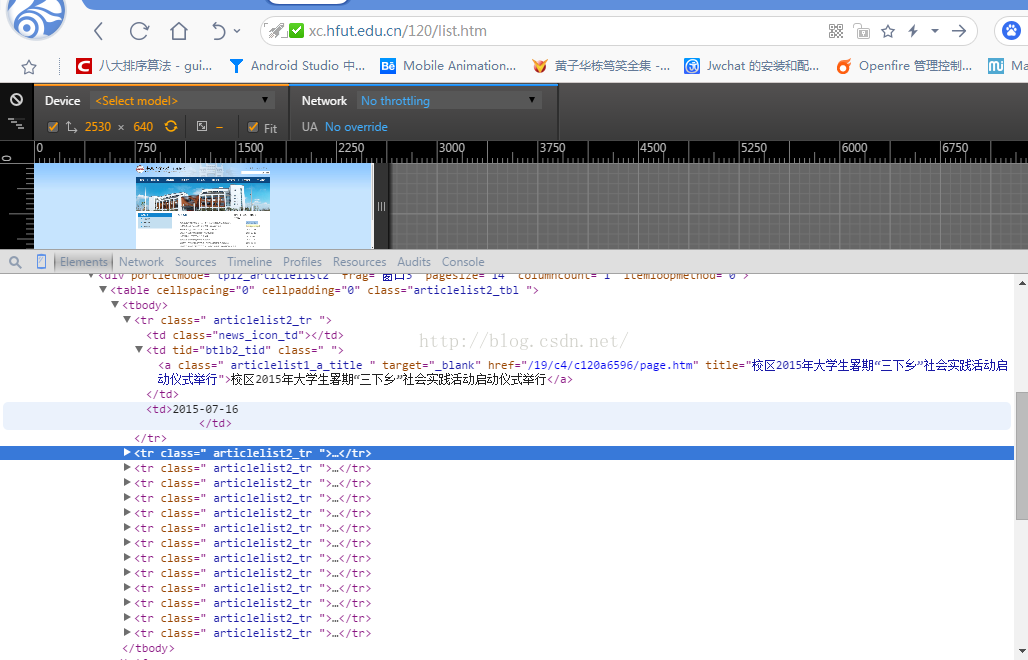Click the No override UA value

pyautogui.click(x=356, y=127)
